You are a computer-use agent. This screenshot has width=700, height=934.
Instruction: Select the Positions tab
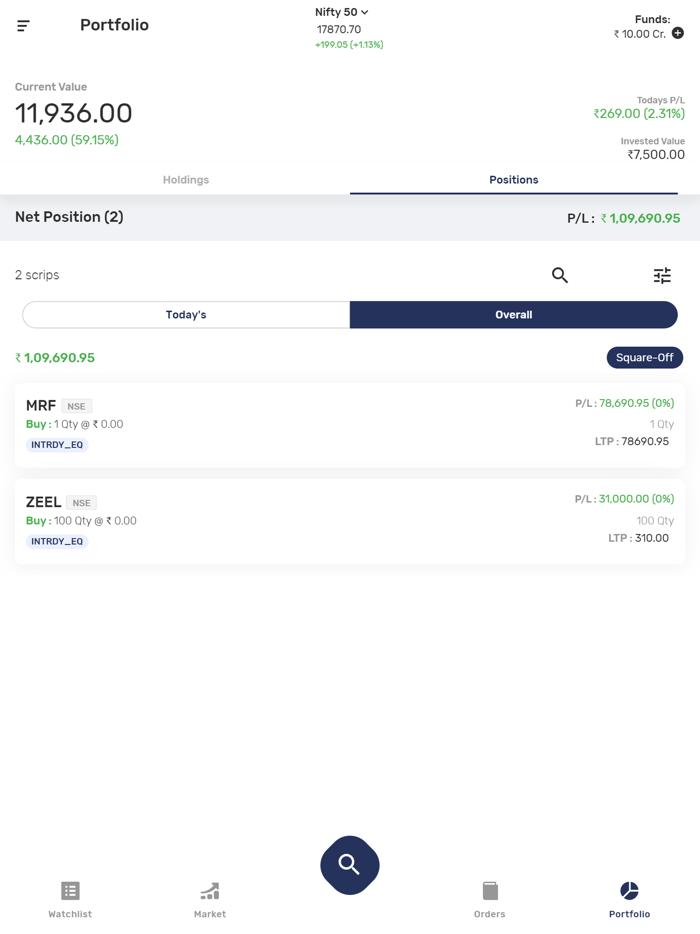(513, 180)
